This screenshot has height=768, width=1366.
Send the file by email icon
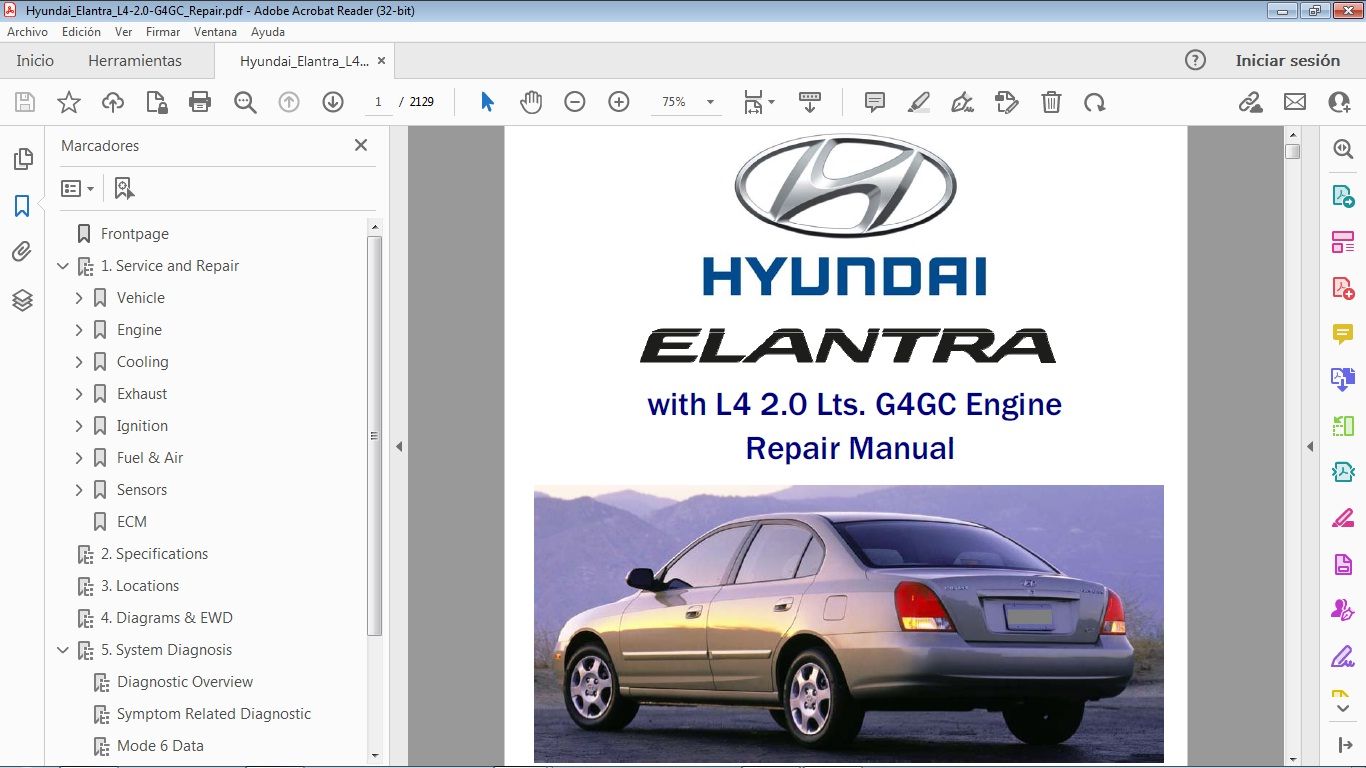[x=1295, y=102]
